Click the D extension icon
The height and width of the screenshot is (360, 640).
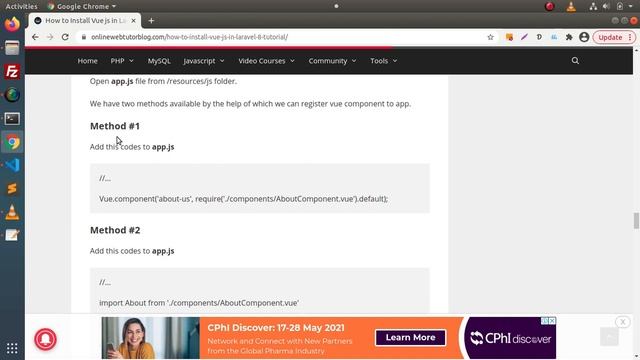[539, 37]
